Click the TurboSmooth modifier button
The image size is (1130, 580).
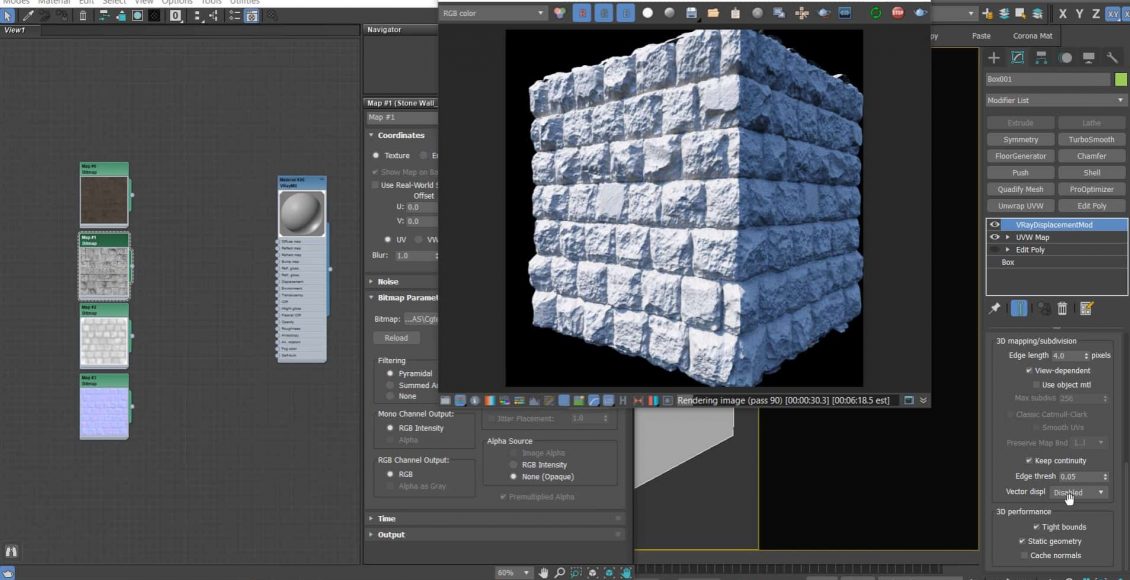(x=1090, y=139)
